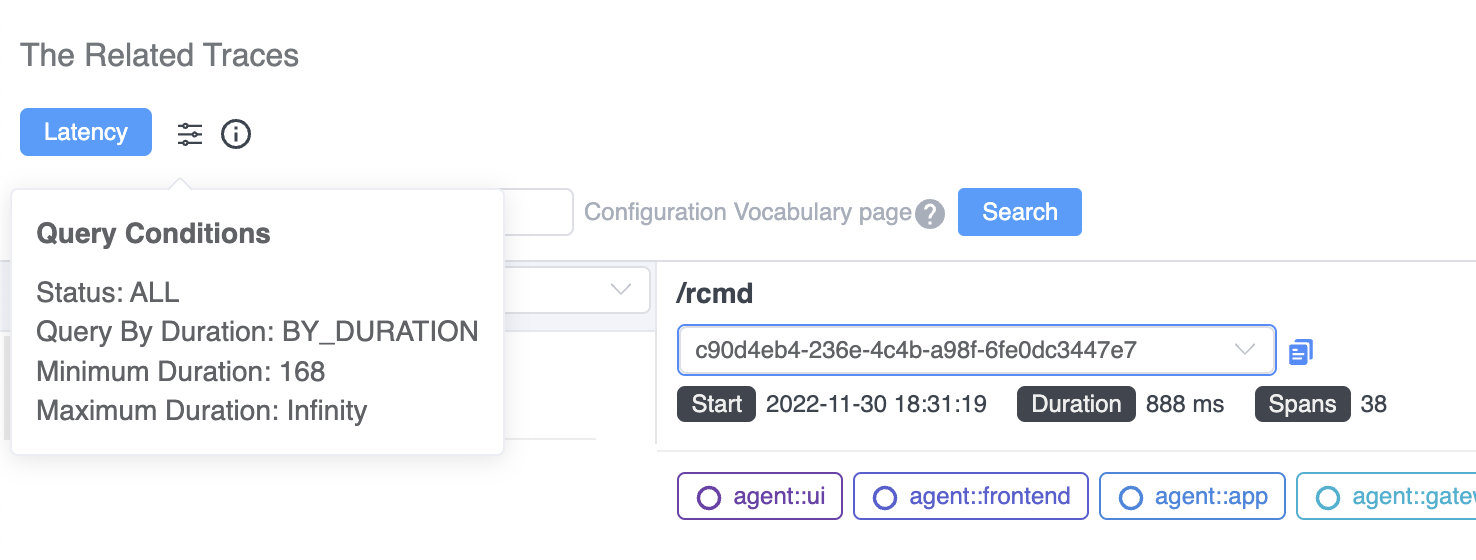Click the Spans label badge
This screenshot has height=560, width=1476.
click(x=1302, y=404)
